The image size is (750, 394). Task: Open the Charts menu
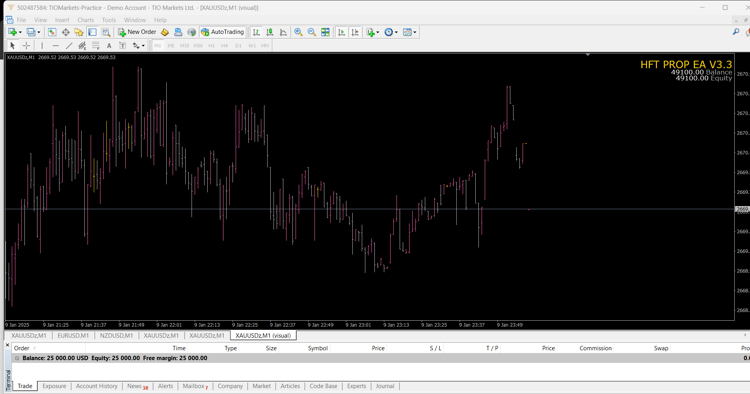pos(86,20)
